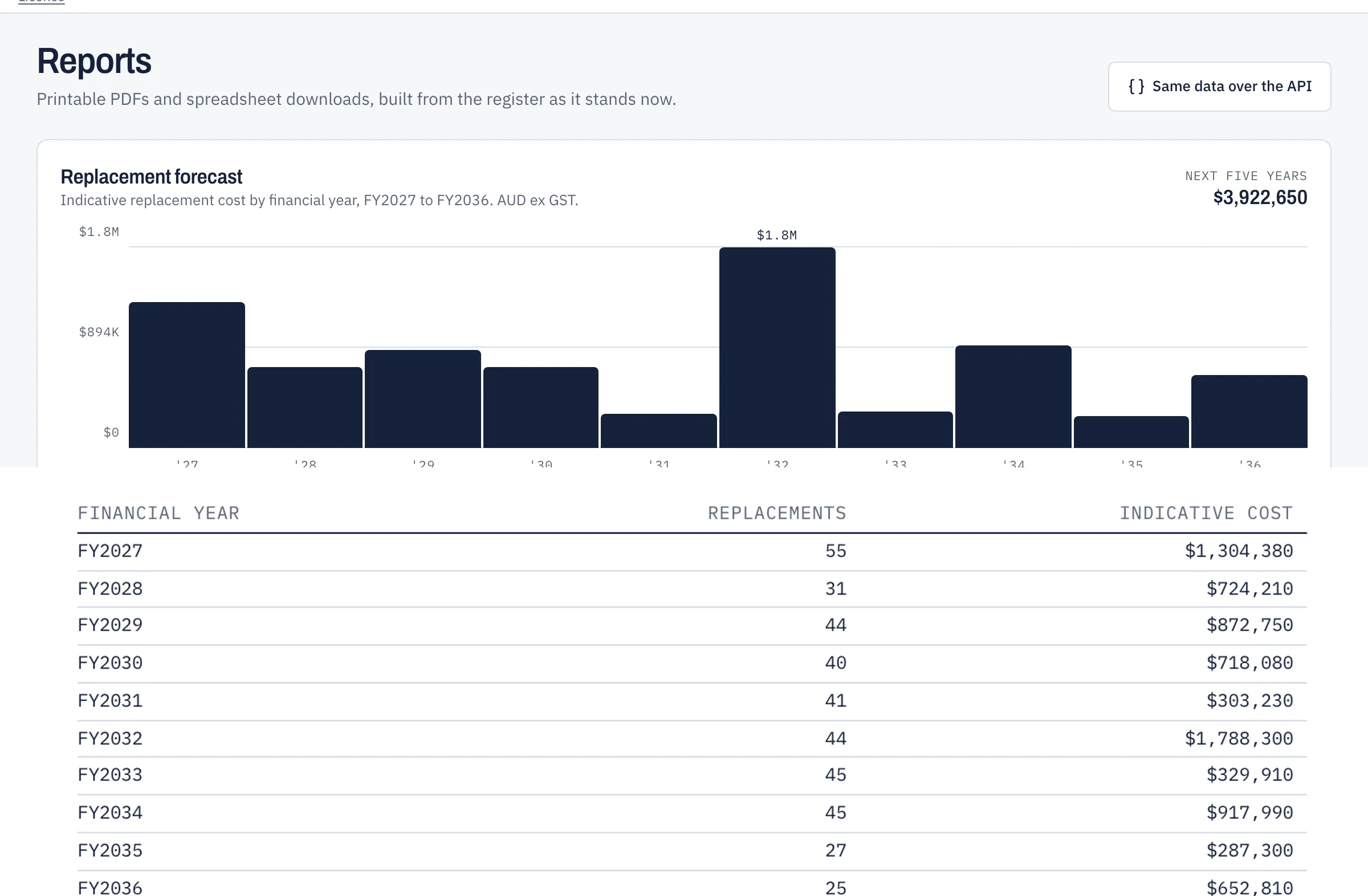The height and width of the screenshot is (896, 1368).
Task: Click the Financial Year column header
Action: point(158,512)
